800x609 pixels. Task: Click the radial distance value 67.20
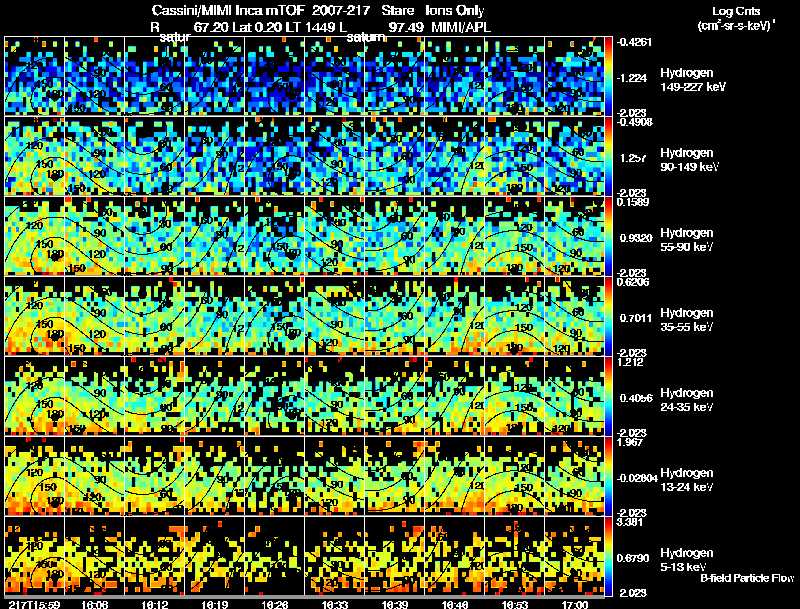pos(211,28)
